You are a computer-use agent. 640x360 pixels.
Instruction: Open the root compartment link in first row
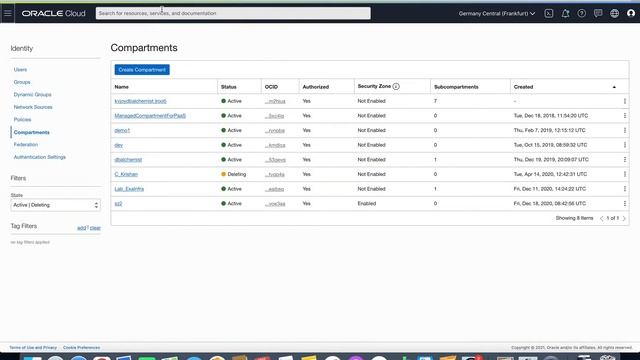pyautogui.click(x=140, y=101)
